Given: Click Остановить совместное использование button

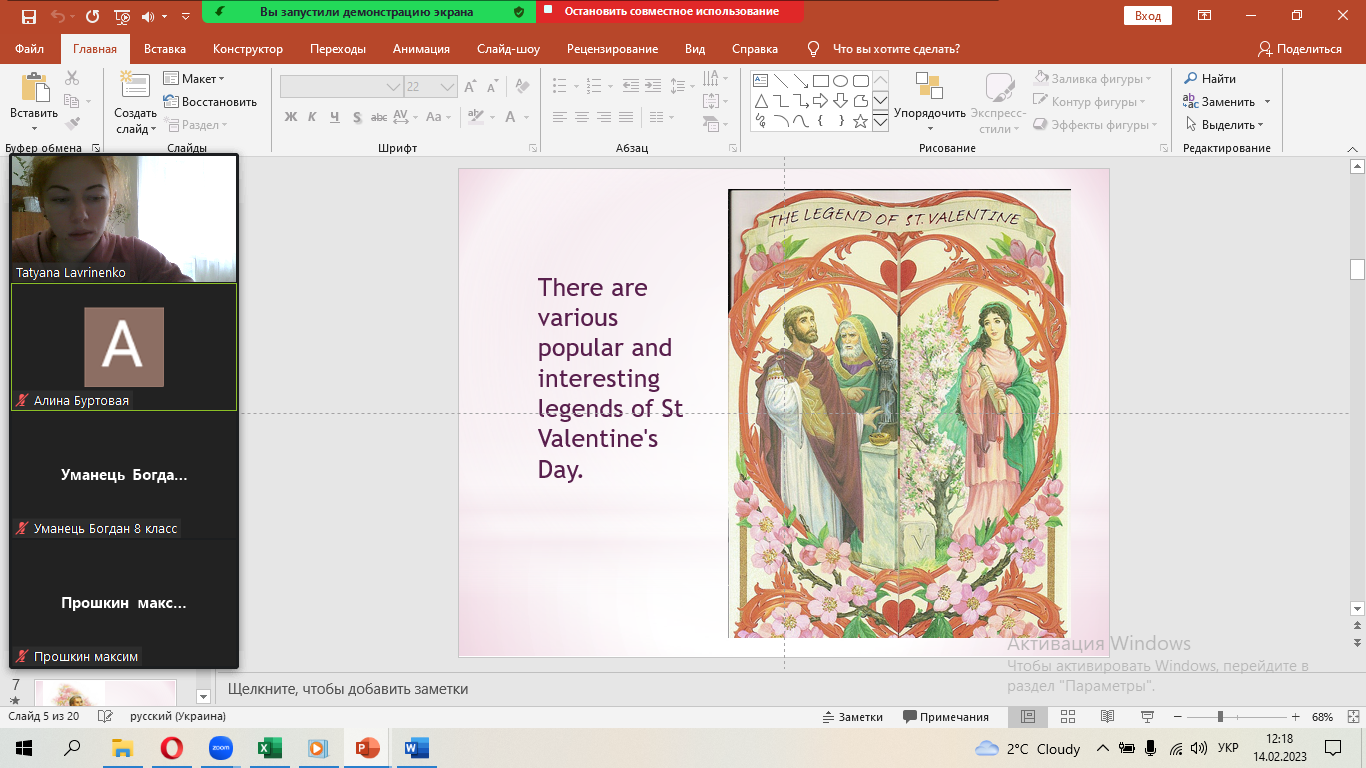Looking at the screenshot, I should (x=671, y=12).
